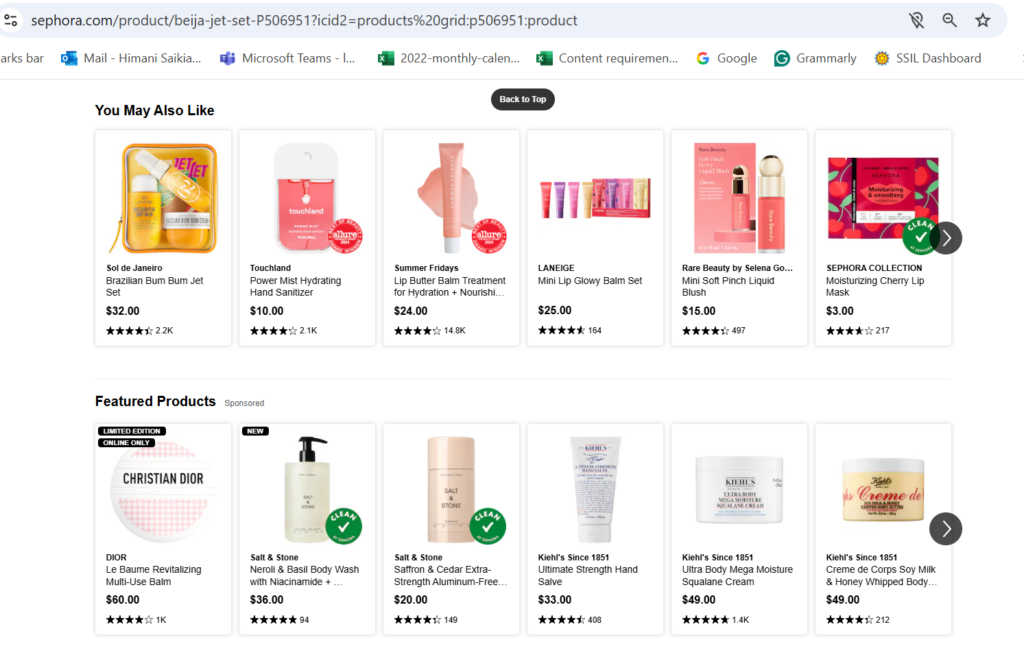
Task: Open the Google bookmark
Action: (x=727, y=58)
